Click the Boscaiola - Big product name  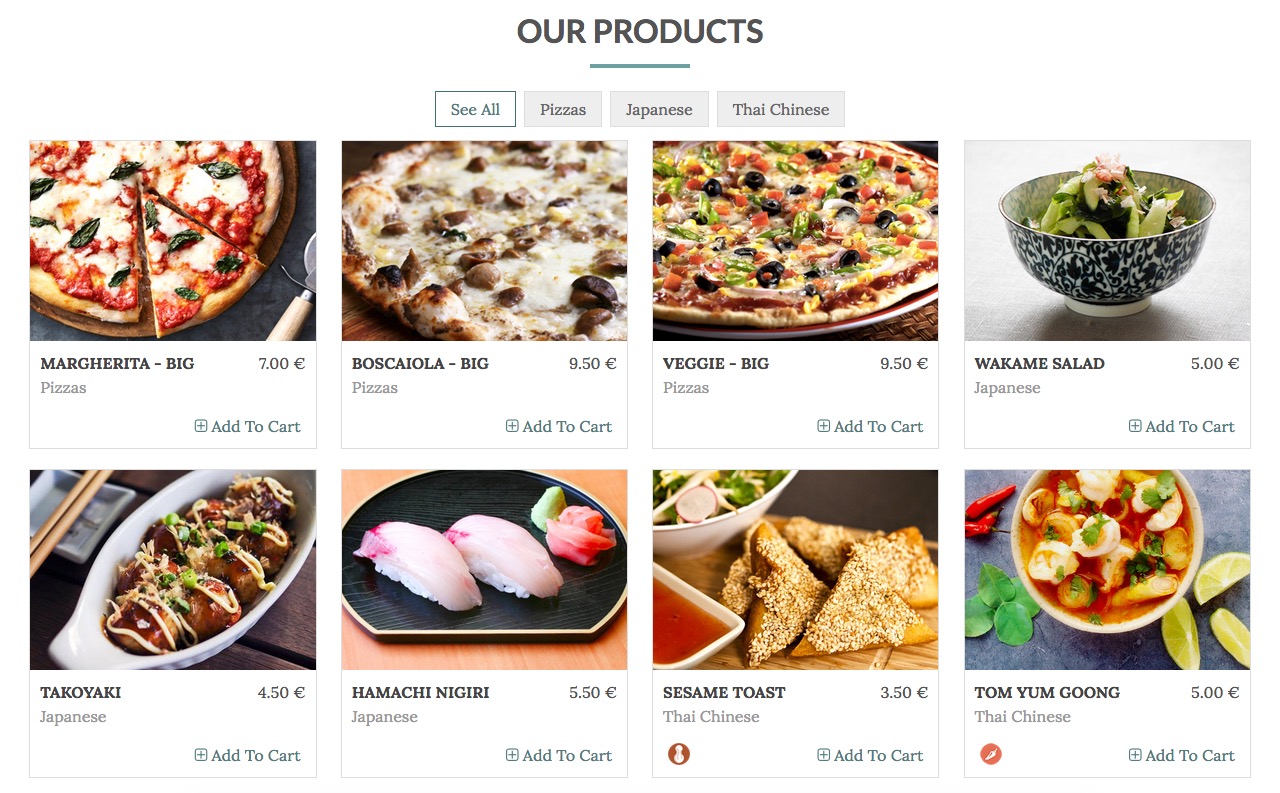coord(420,363)
